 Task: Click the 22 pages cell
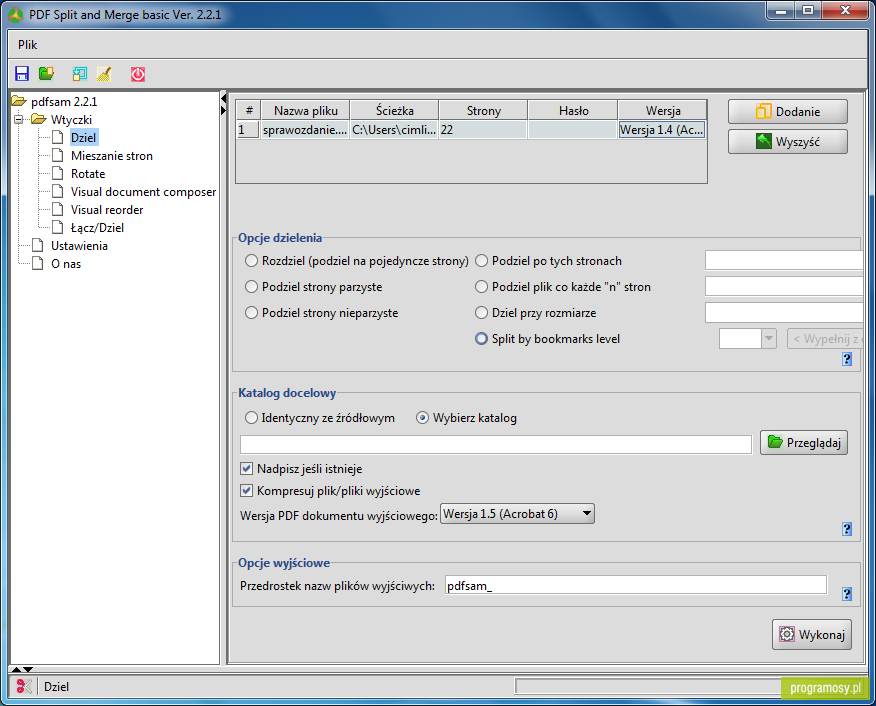point(484,130)
